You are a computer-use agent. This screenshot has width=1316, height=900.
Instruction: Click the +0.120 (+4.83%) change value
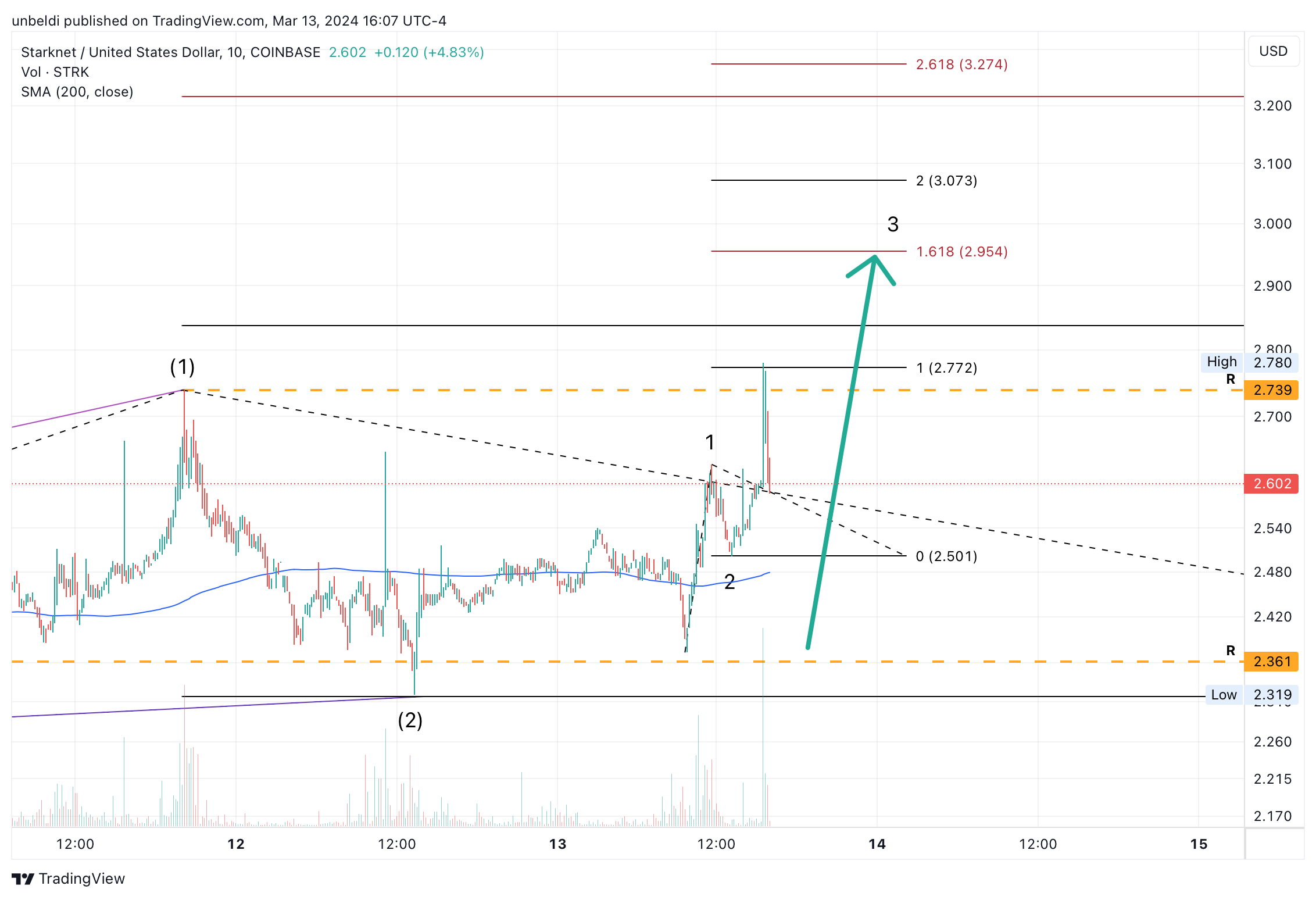(x=429, y=52)
